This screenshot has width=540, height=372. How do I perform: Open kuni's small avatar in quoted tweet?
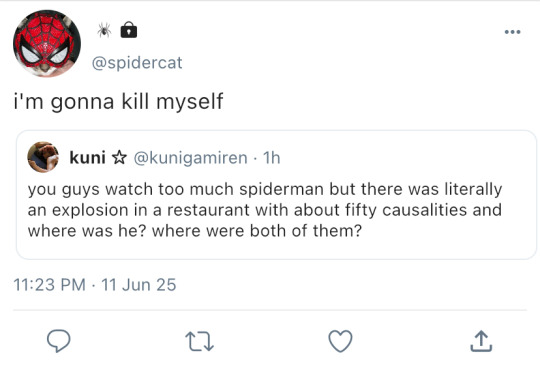[x=43, y=157]
